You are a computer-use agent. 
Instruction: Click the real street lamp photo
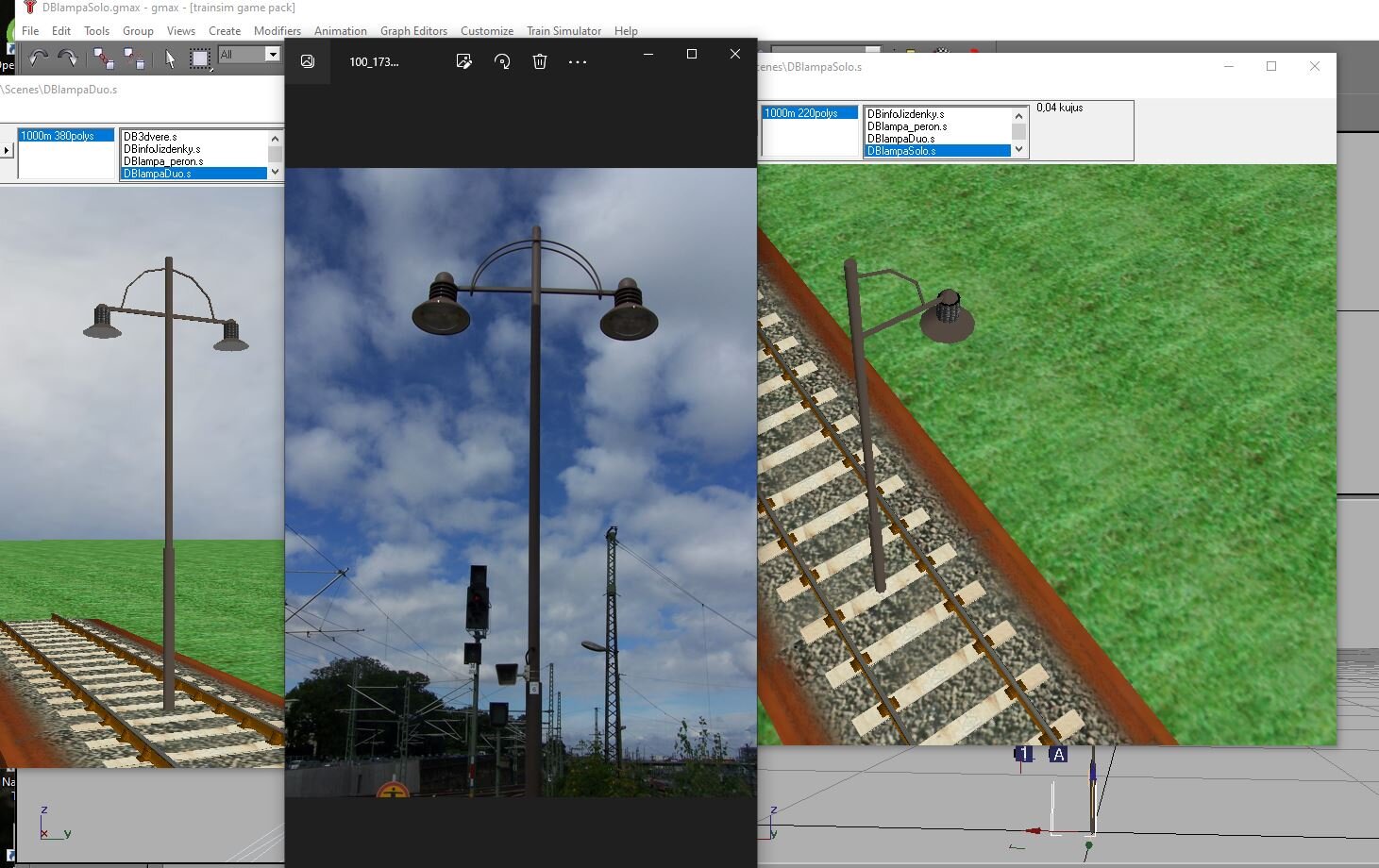521,482
